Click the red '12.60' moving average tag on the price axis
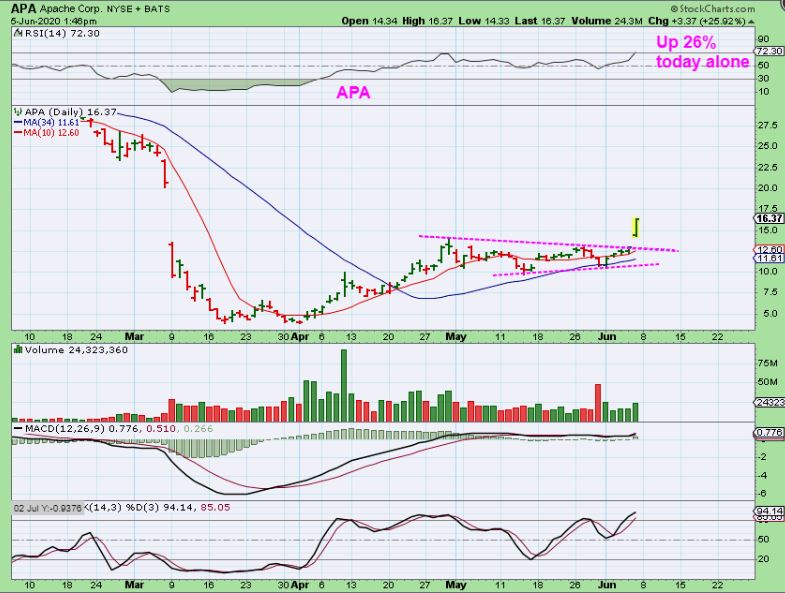This screenshot has height=593, width=785. [x=769, y=249]
